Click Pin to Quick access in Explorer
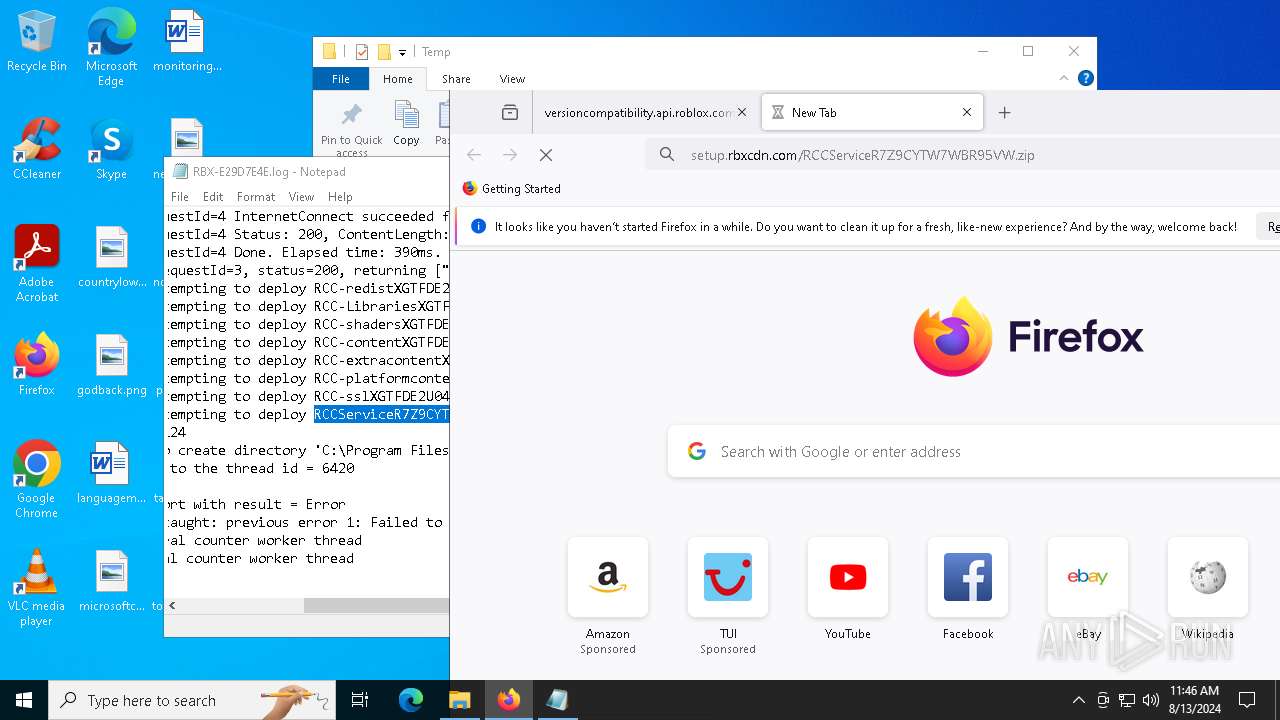This screenshot has width=1280, height=720. tap(351, 128)
